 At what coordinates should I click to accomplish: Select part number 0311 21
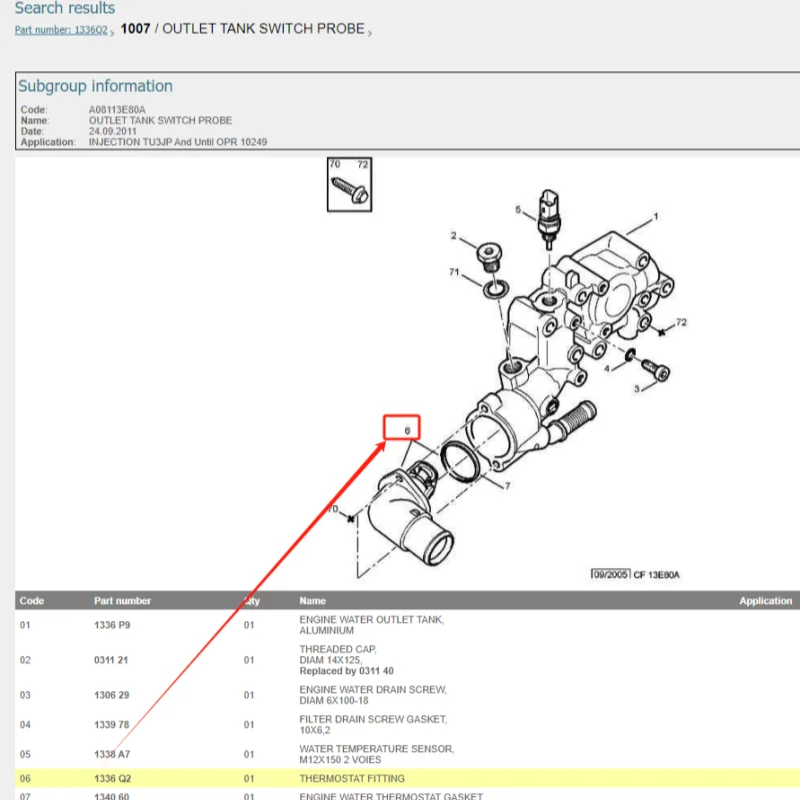coord(111,660)
